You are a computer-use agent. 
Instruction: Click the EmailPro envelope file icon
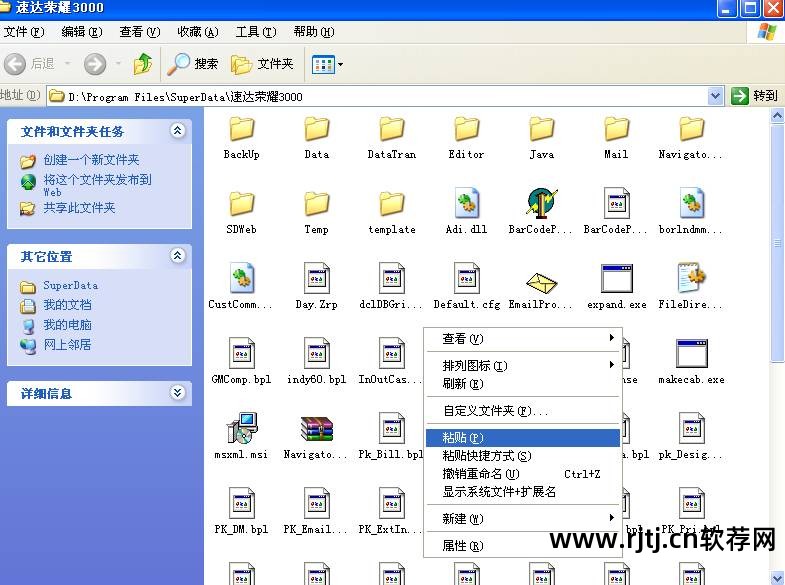point(541,281)
